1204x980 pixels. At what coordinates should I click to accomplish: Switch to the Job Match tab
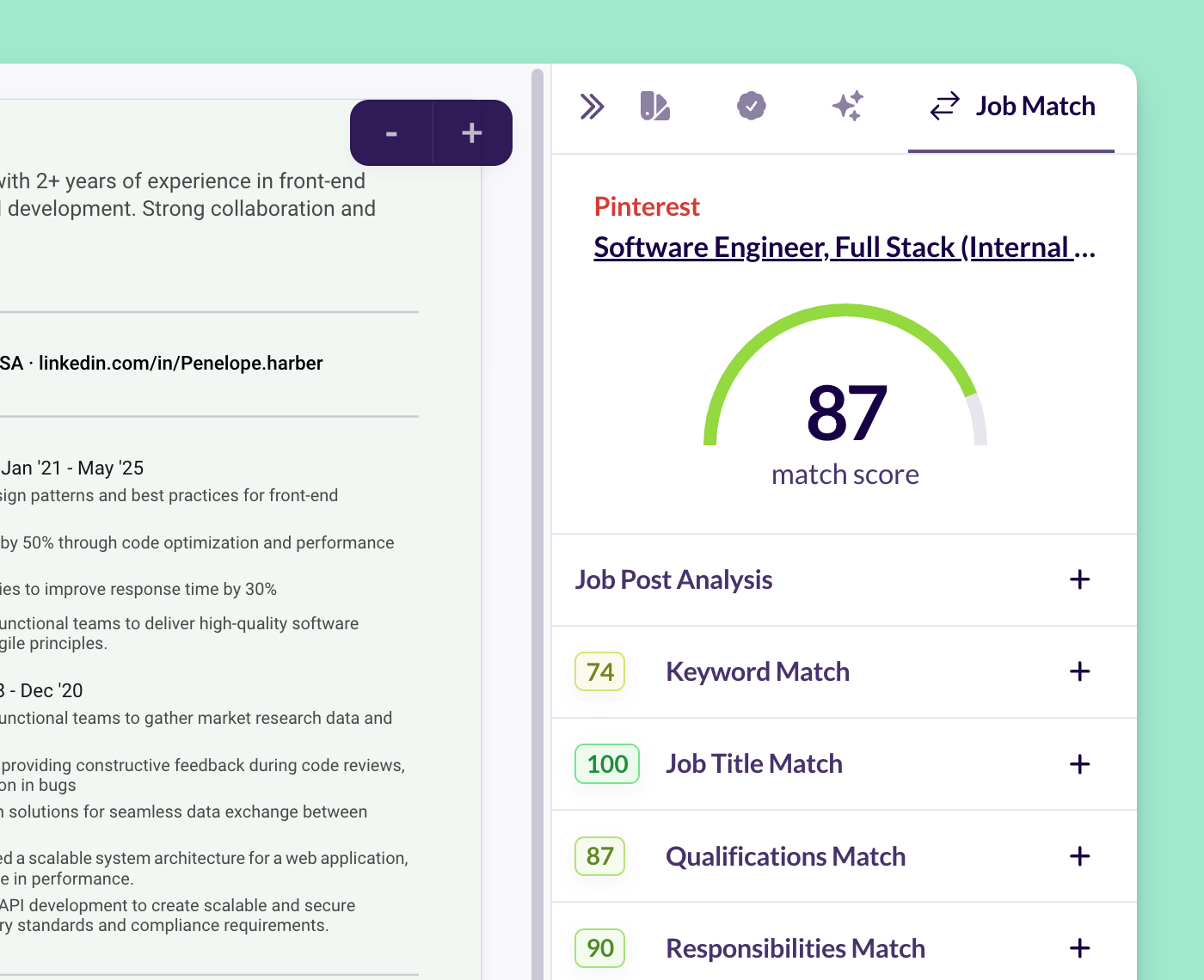point(1035,106)
